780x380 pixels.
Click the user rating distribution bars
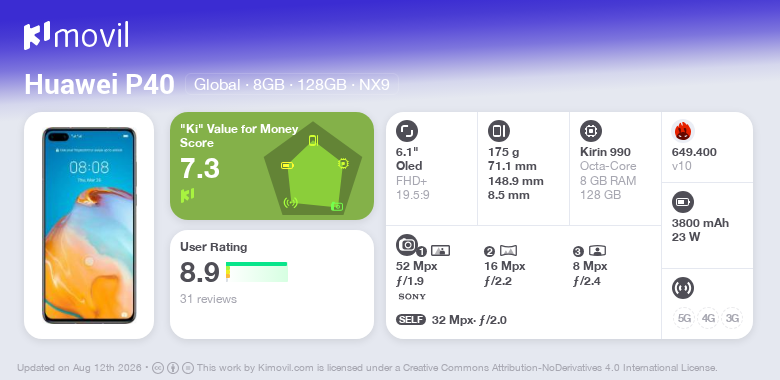click(x=257, y=272)
